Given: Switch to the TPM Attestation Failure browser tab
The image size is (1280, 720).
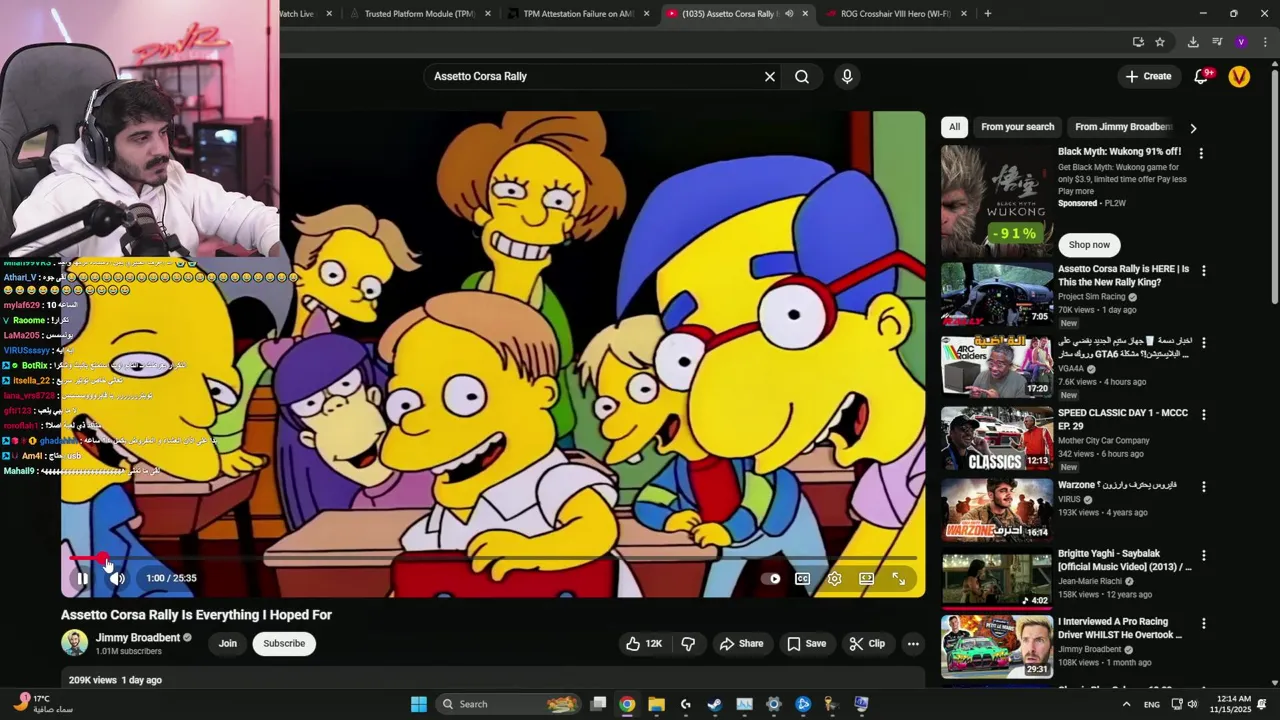Looking at the screenshot, I should click(x=580, y=14).
